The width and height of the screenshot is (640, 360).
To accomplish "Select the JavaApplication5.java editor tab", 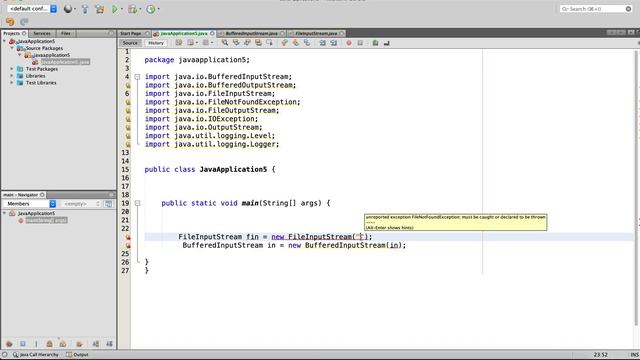I will click(184, 33).
